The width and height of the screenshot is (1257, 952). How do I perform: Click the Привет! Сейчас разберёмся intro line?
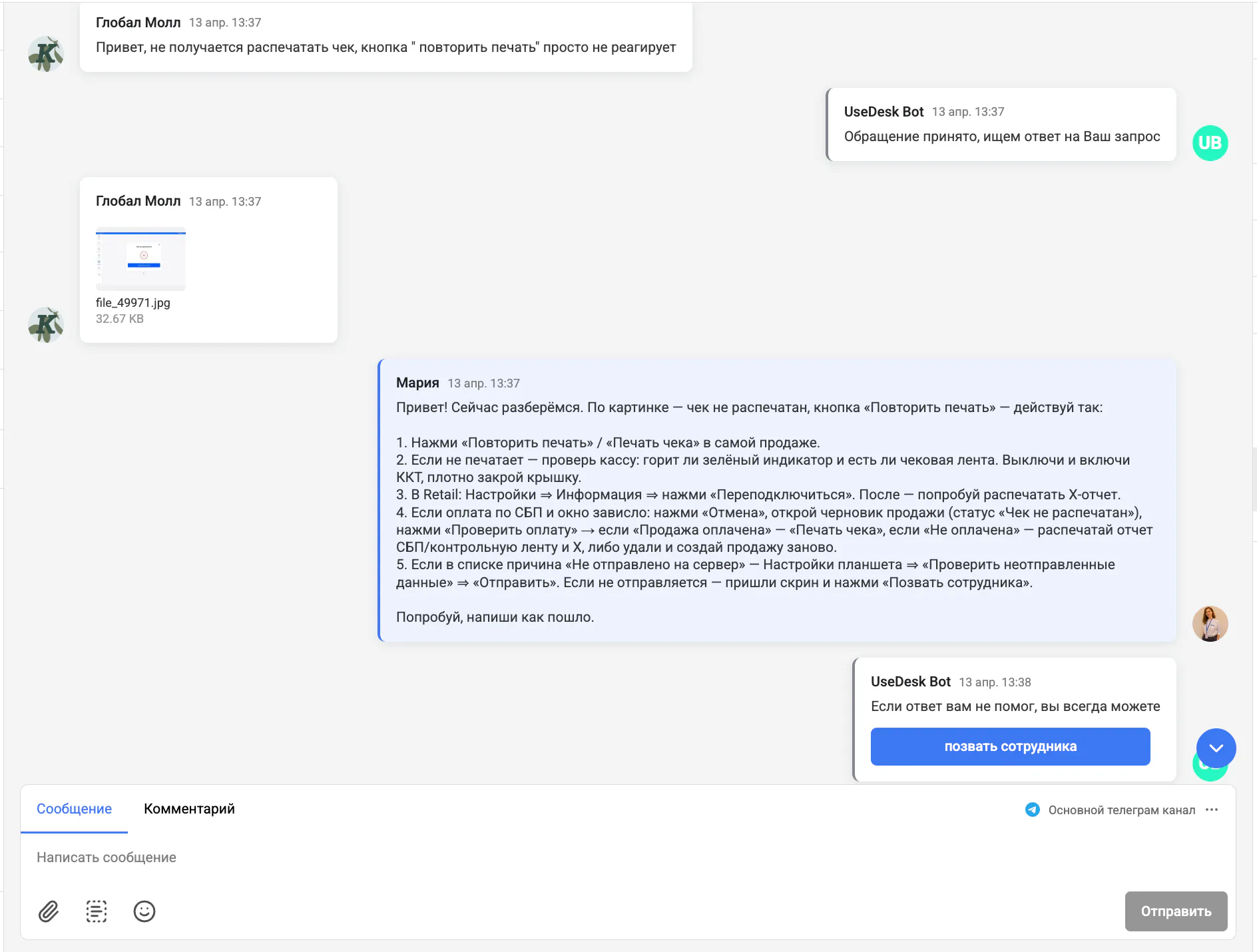pos(749,407)
